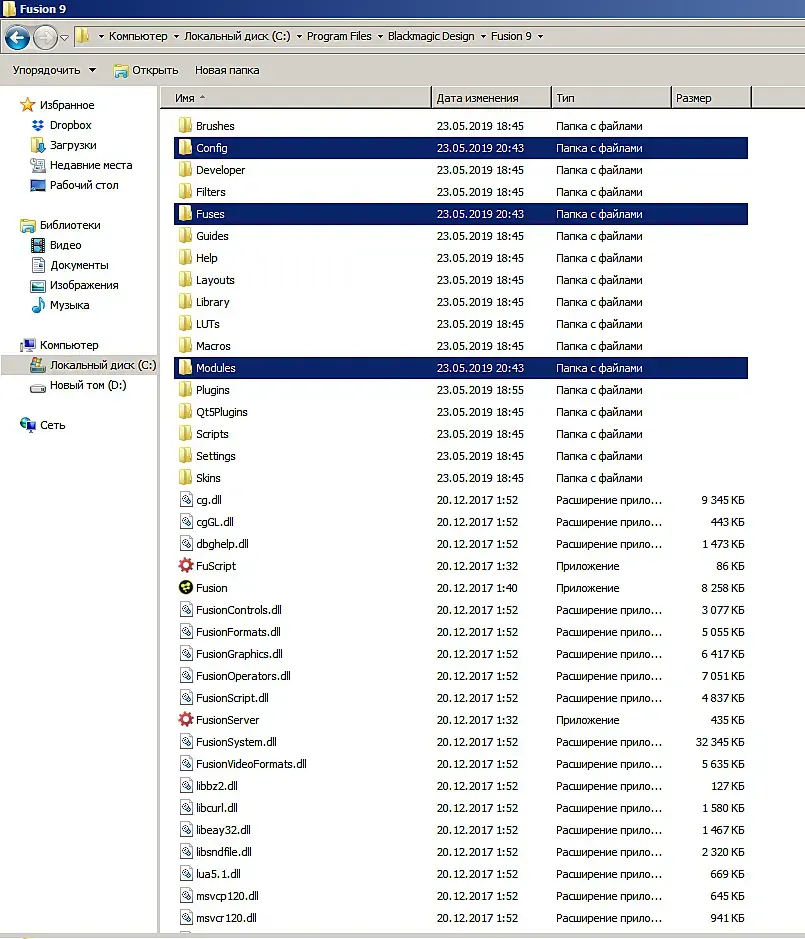Screen dimensions: 805x939
Task: Expand the dropdown after Компьютер in the path
Action: [176, 37]
